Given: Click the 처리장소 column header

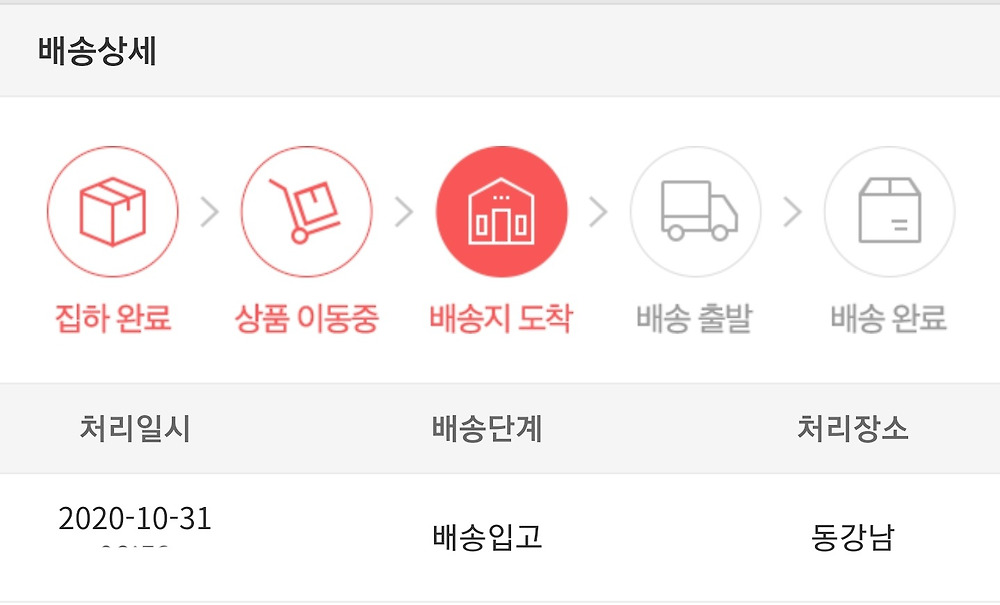Looking at the screenshot, I should pyautogui.click(x=853, y=429).
